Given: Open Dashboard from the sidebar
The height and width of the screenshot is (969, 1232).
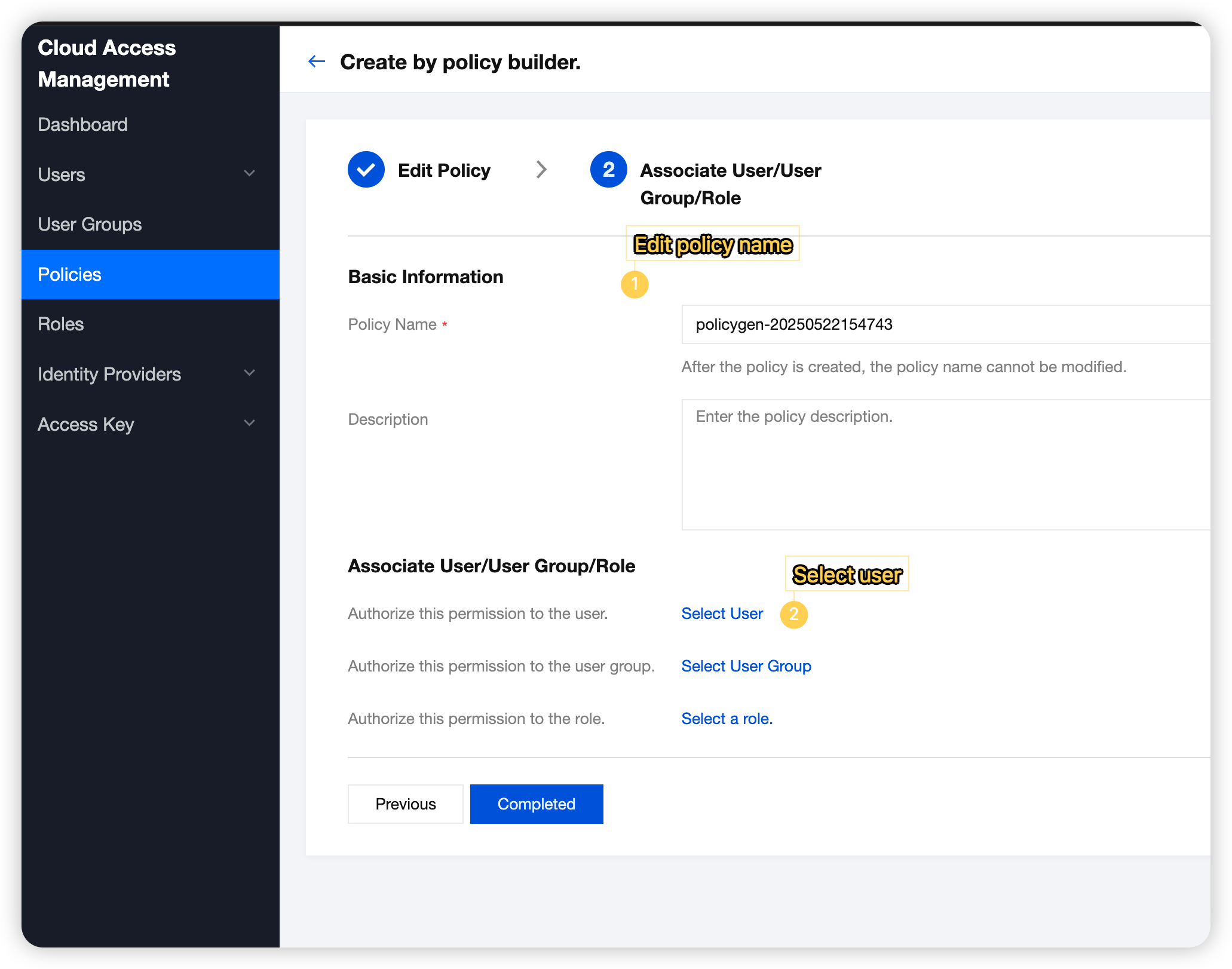Looking at the screenshot, I should pyautogui.click(x=82, y=124).
